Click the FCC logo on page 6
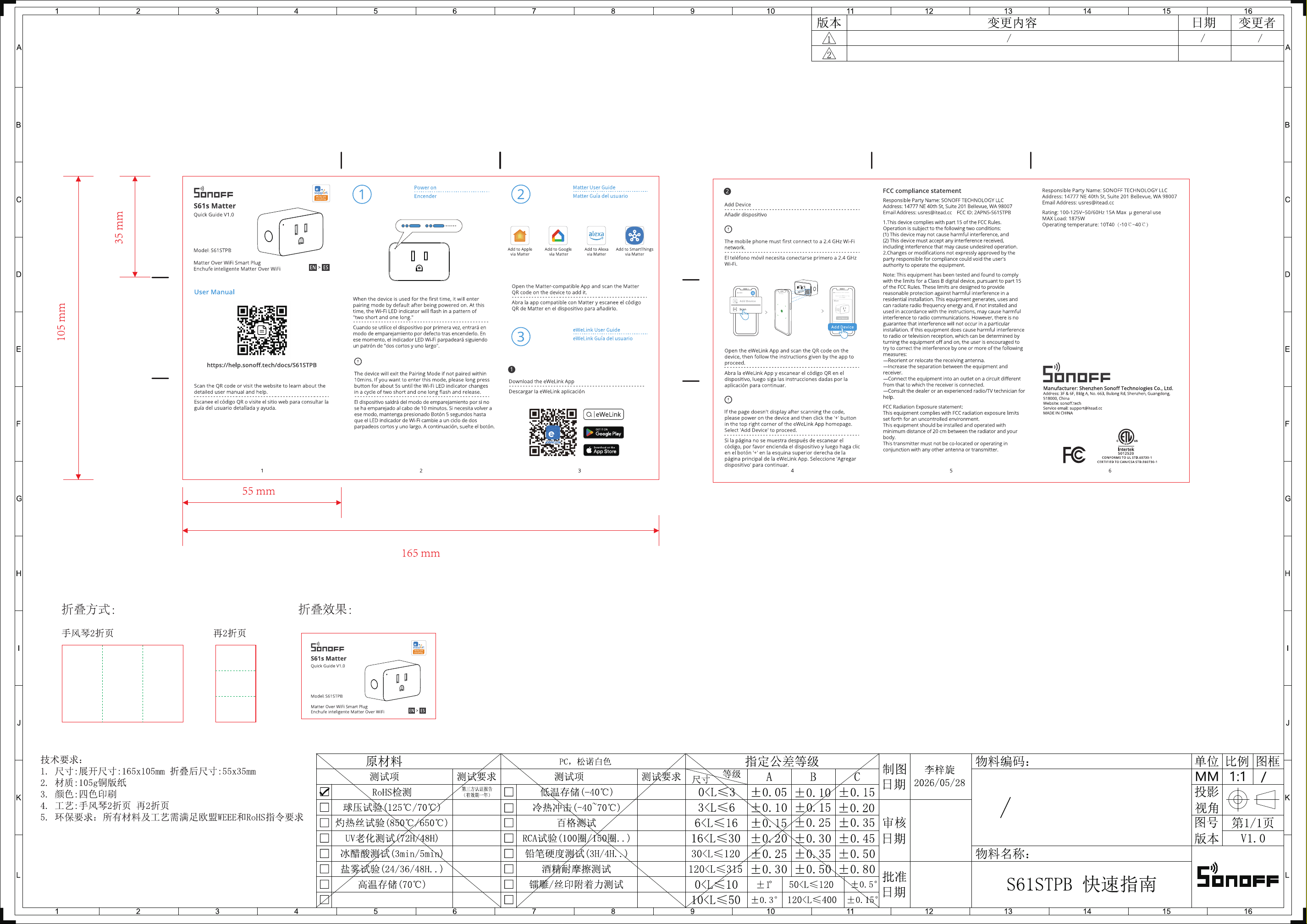 click(1074, 455)
